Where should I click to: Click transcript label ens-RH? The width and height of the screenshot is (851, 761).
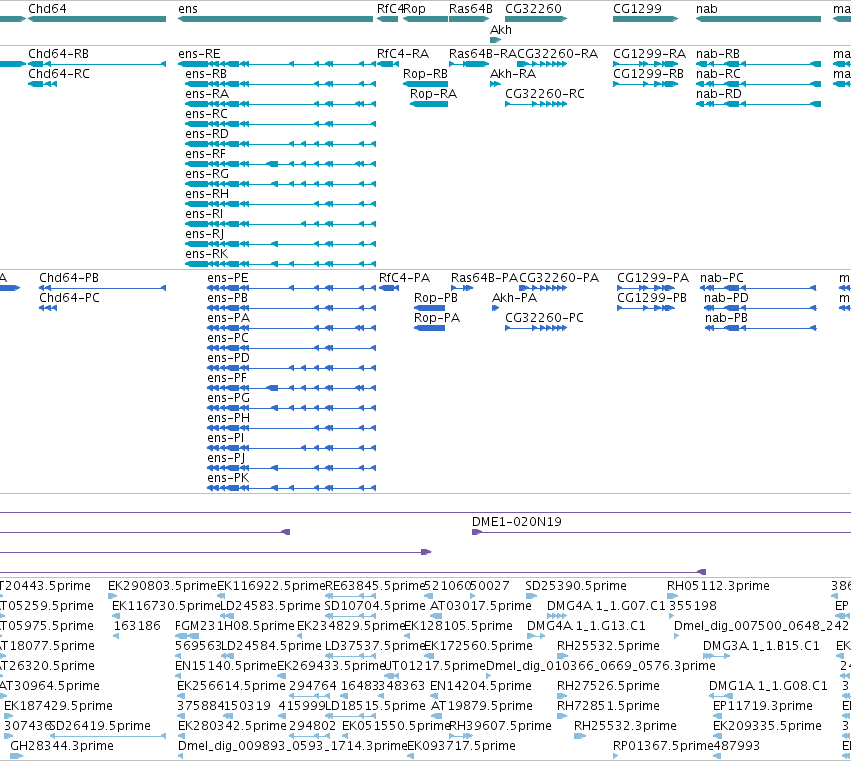point(207,194)
